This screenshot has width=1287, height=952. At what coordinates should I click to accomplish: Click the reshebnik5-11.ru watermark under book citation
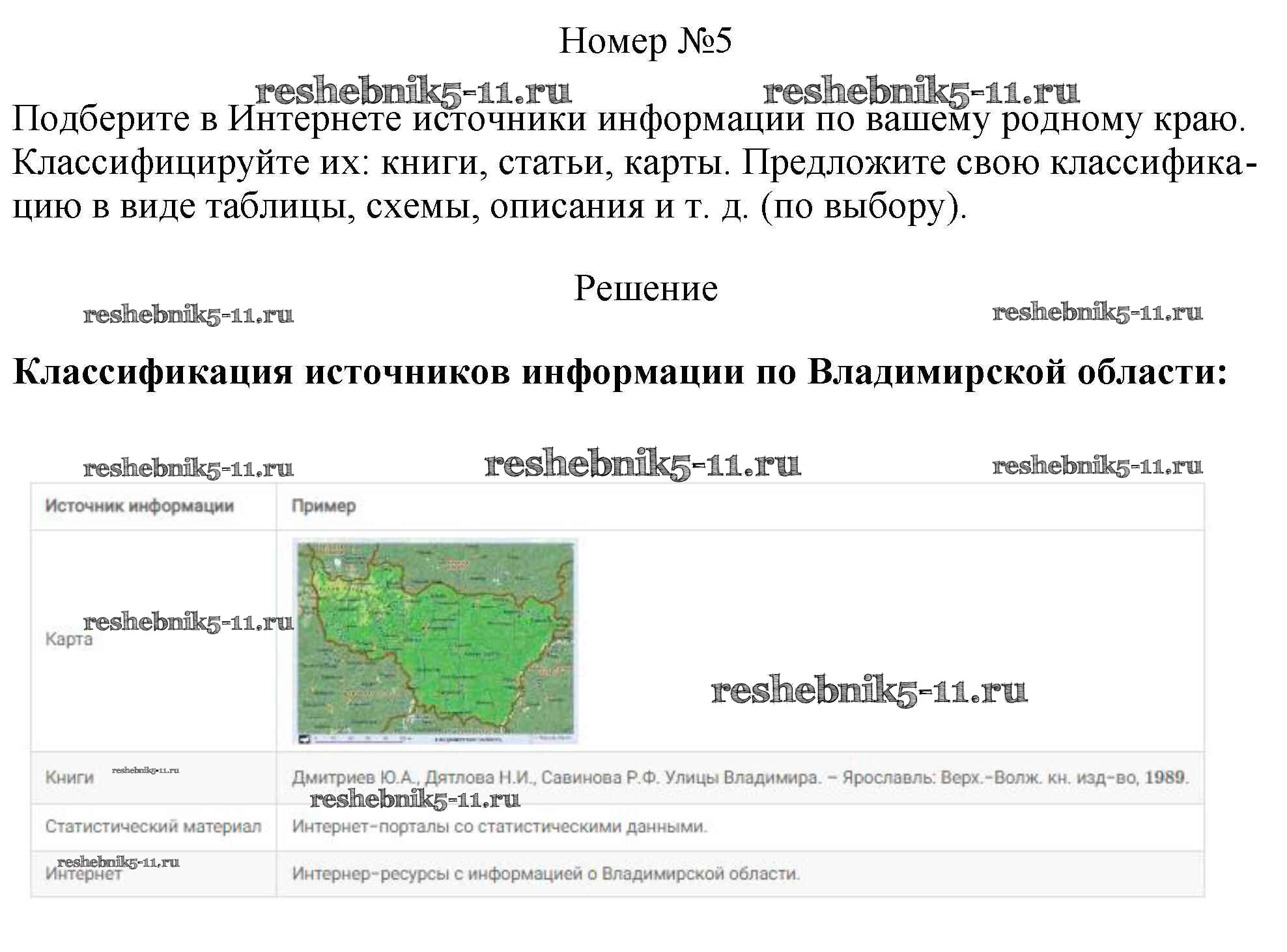(x=415, y=799)
